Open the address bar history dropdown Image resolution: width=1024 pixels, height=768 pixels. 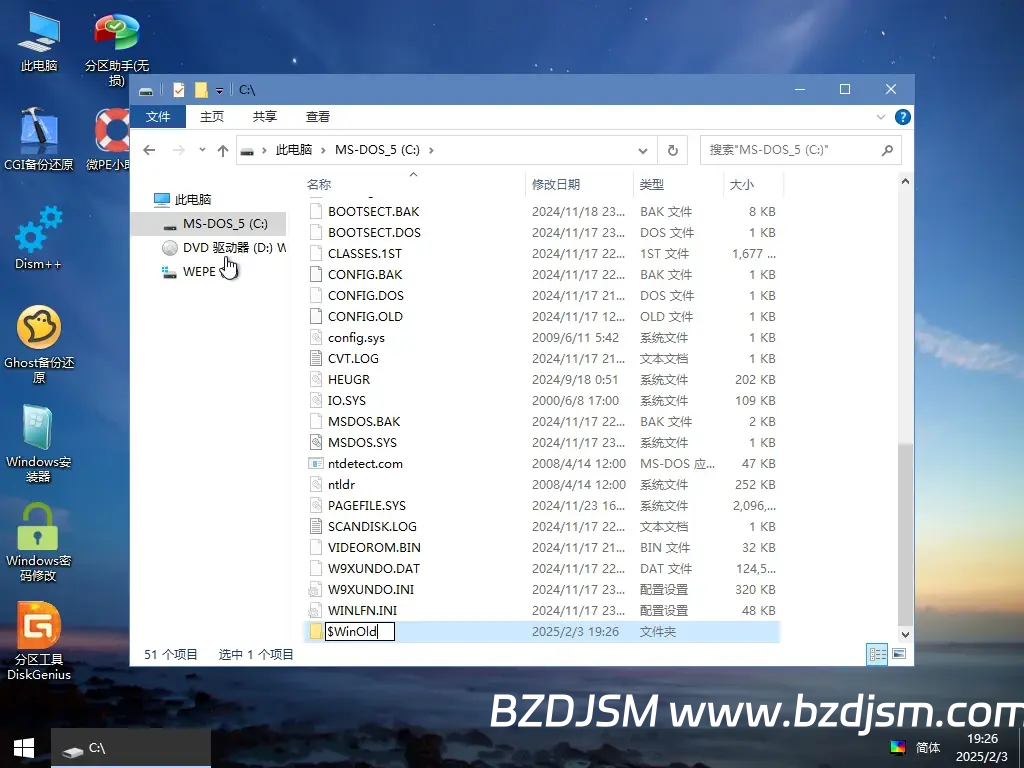[x=643, y=150]
